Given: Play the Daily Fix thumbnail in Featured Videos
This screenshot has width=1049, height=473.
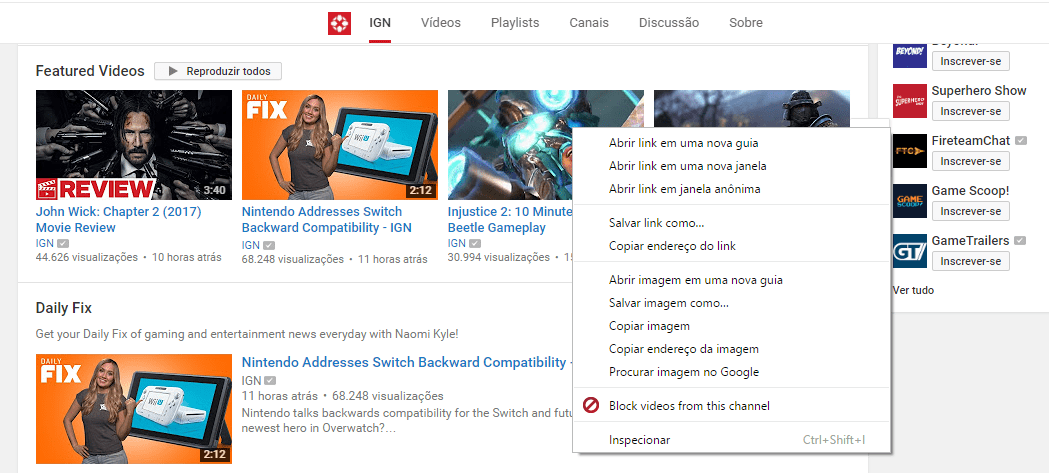Looking at the screenshot, I should (340, 145).
